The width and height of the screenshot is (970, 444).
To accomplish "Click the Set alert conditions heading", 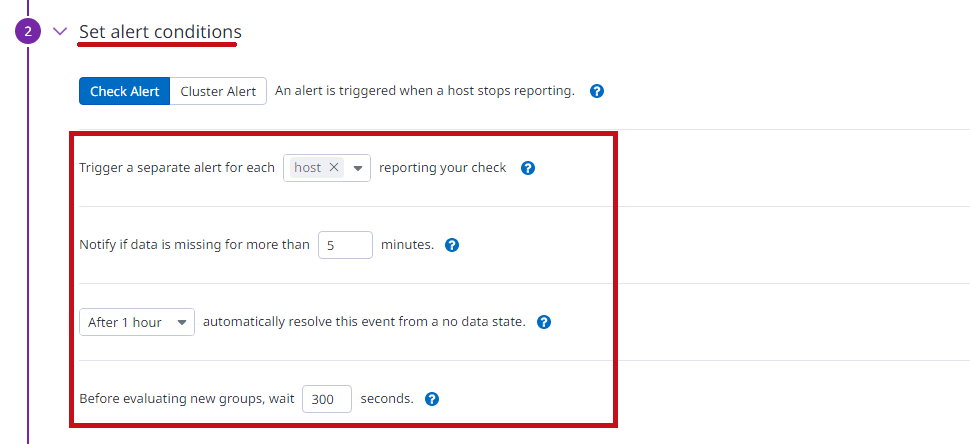I will coord(160,32).
